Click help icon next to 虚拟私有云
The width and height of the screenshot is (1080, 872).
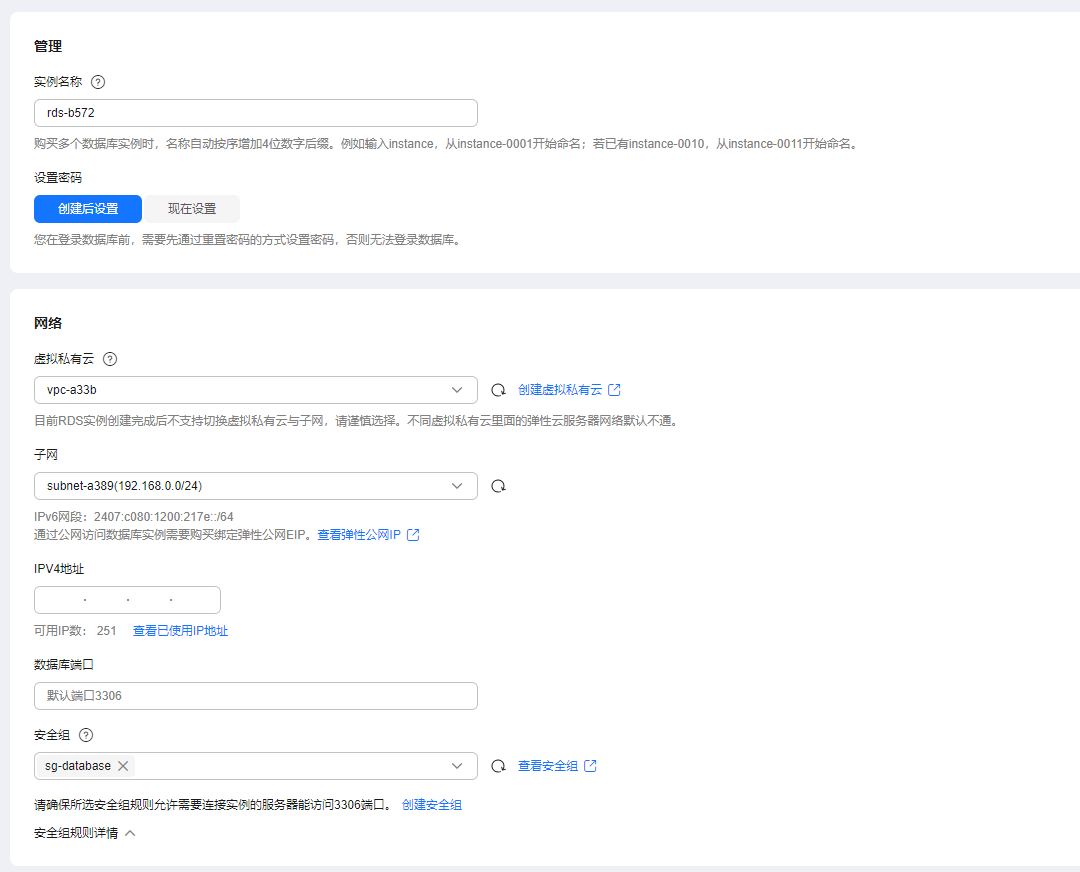[x=110, y=359]
